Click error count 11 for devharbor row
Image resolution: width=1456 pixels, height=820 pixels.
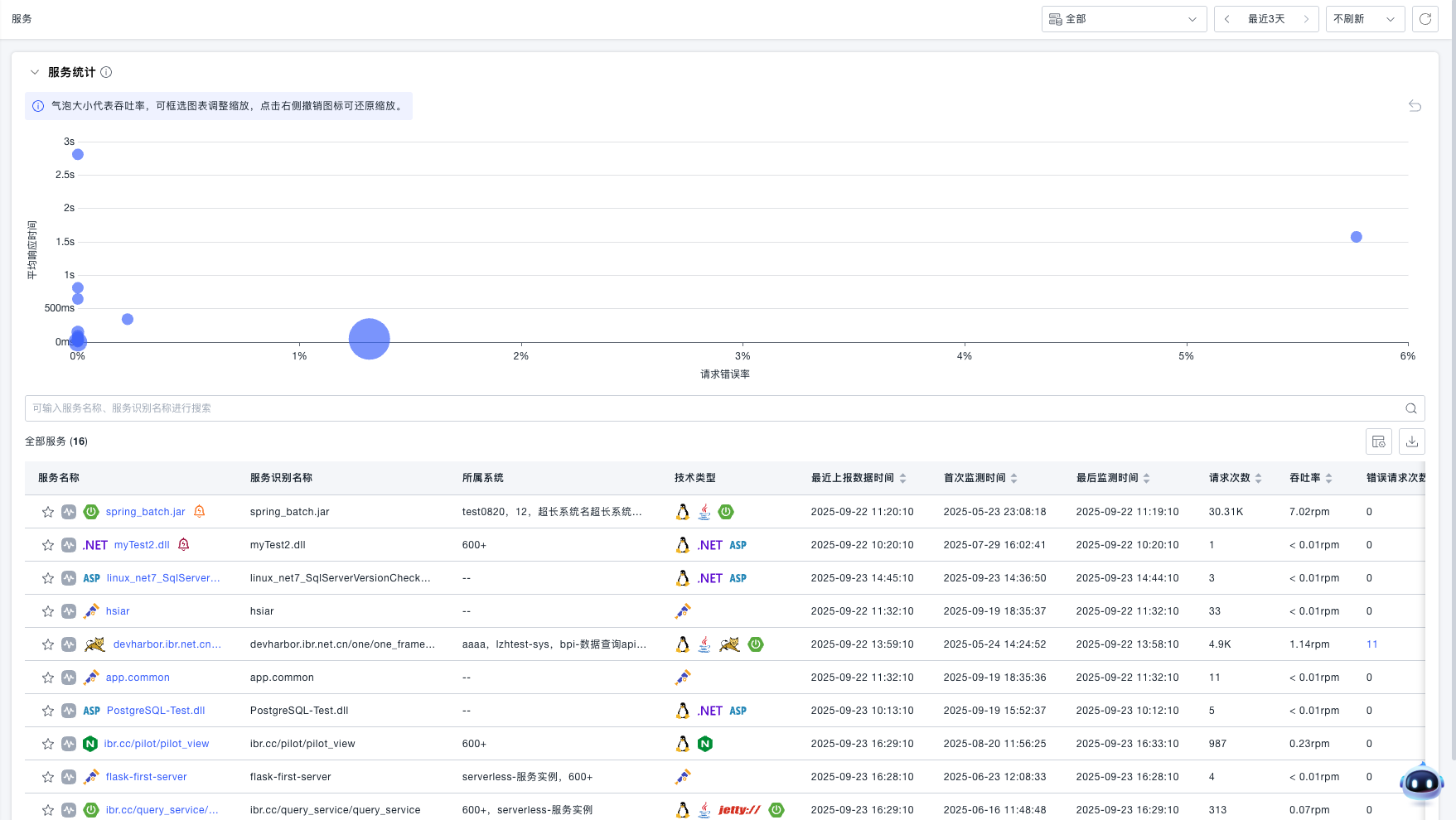click(x=1371, y=644)
